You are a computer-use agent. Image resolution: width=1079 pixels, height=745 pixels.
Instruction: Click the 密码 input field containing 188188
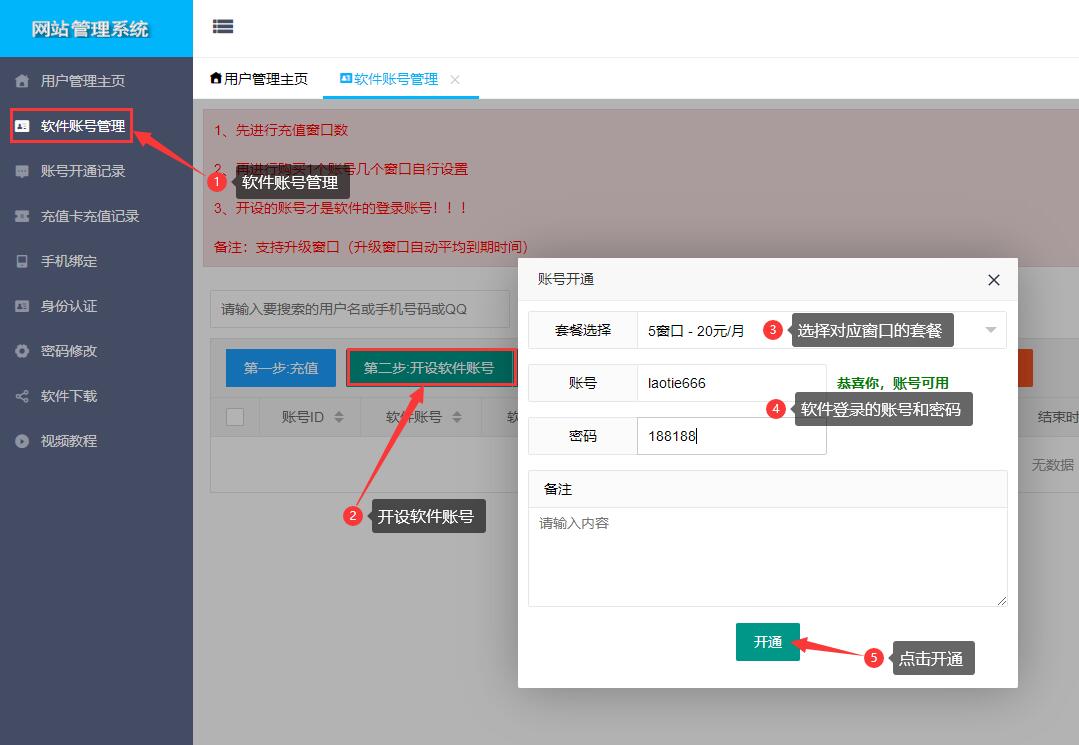[731, 436]
